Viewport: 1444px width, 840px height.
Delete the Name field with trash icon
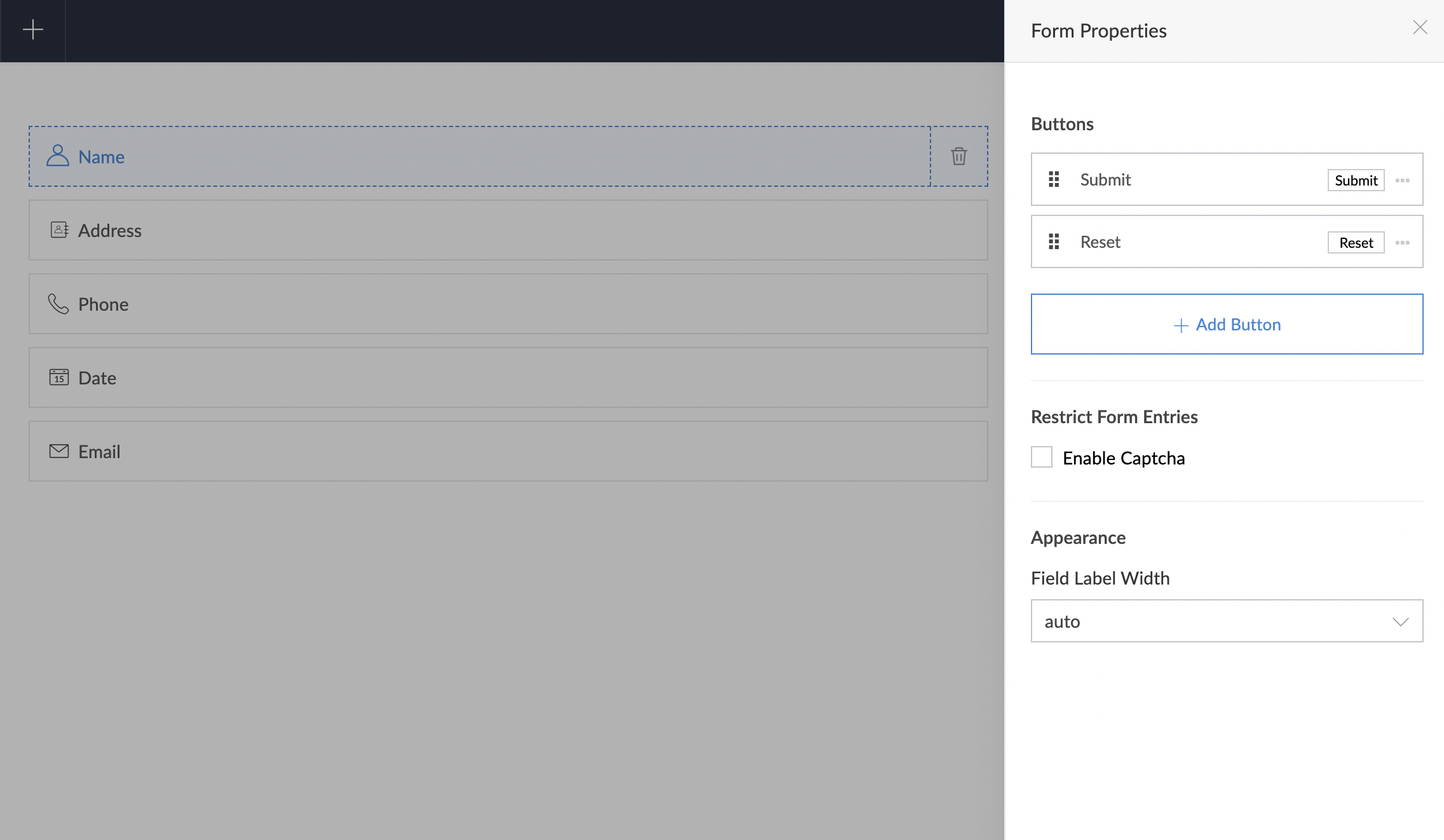tap(958, 156)
